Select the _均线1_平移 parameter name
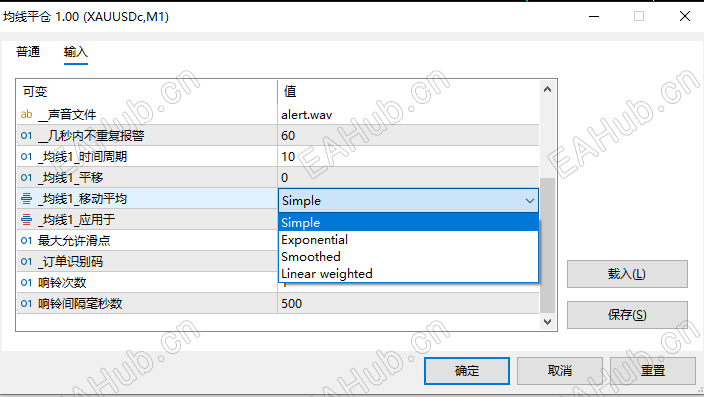This screenshot has width=704, height=397. click(x=70, y=178)
